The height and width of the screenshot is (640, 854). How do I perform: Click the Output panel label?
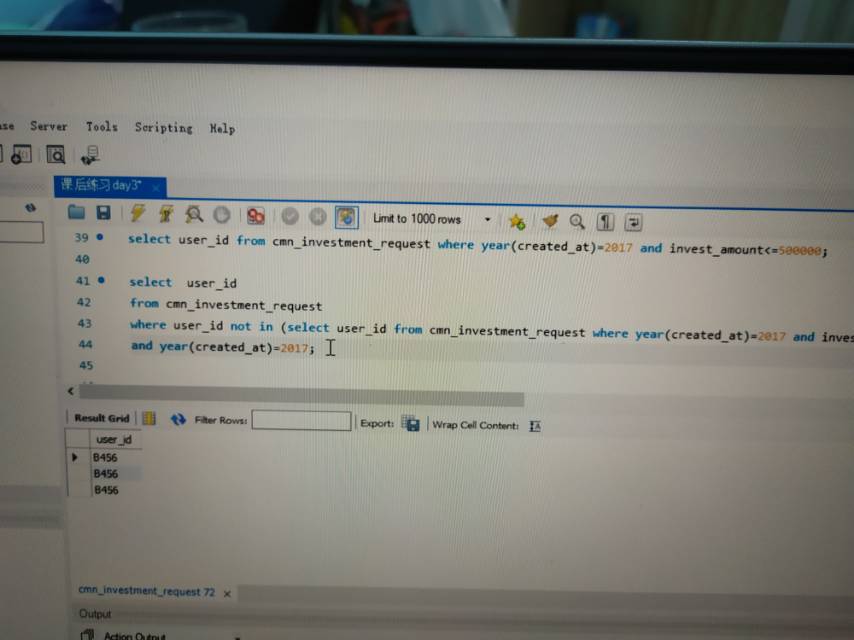(95, 614)
